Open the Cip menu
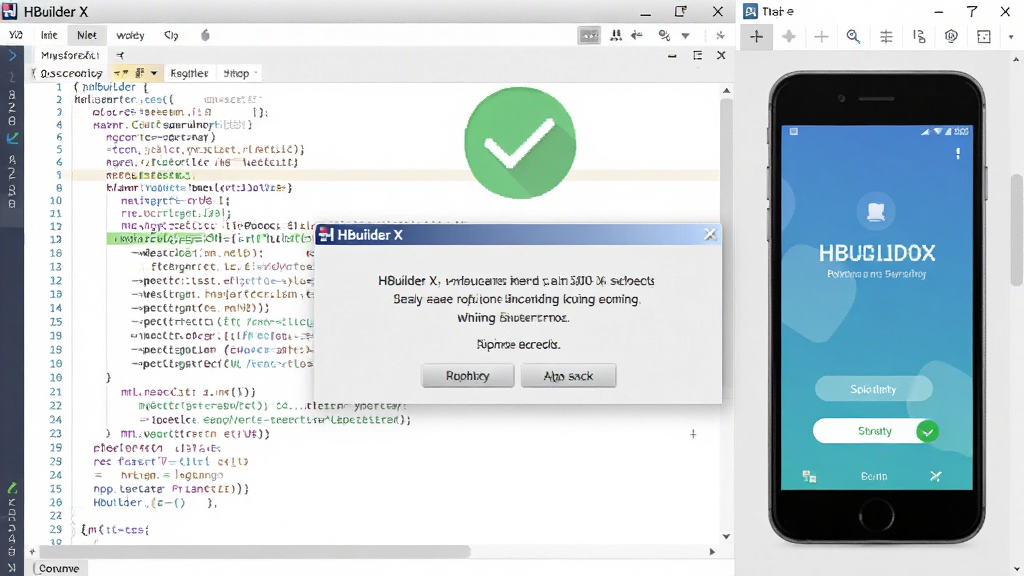The width and height of the screenshot is (1024, 576). [171, 35]
